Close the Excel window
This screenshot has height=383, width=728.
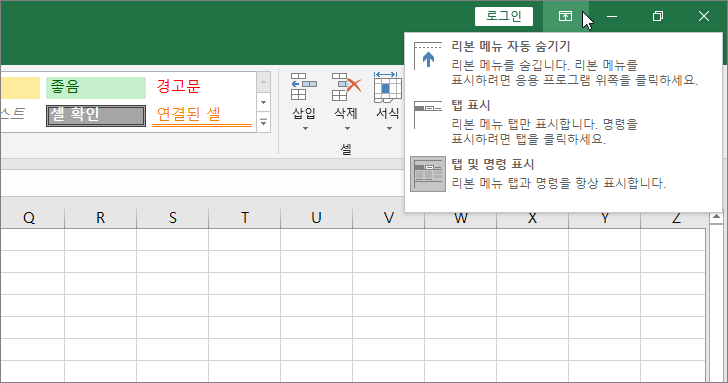(x=703, y=16)
